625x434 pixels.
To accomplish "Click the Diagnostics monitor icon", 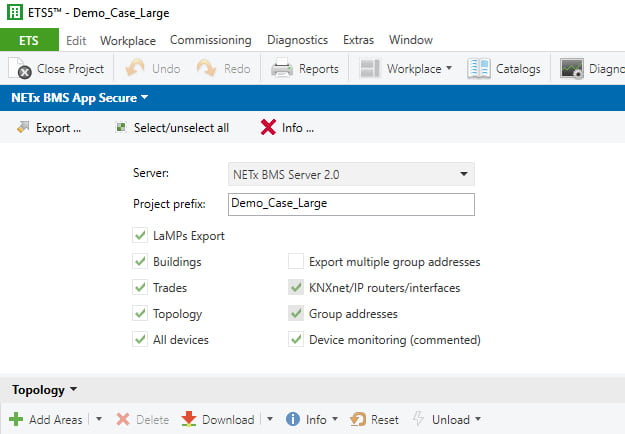I will pos(572,69).
